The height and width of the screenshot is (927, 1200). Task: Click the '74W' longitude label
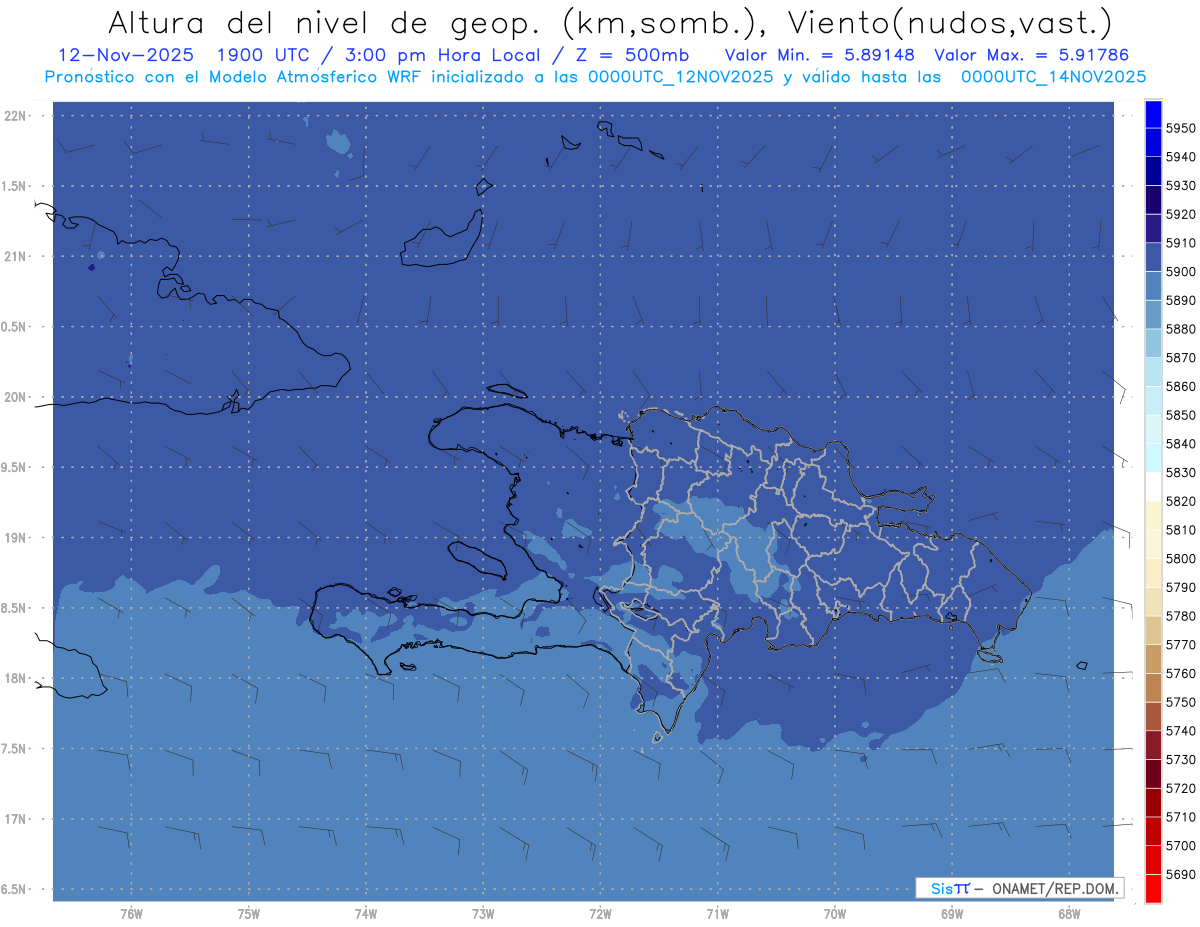click(x=366, y=913)
